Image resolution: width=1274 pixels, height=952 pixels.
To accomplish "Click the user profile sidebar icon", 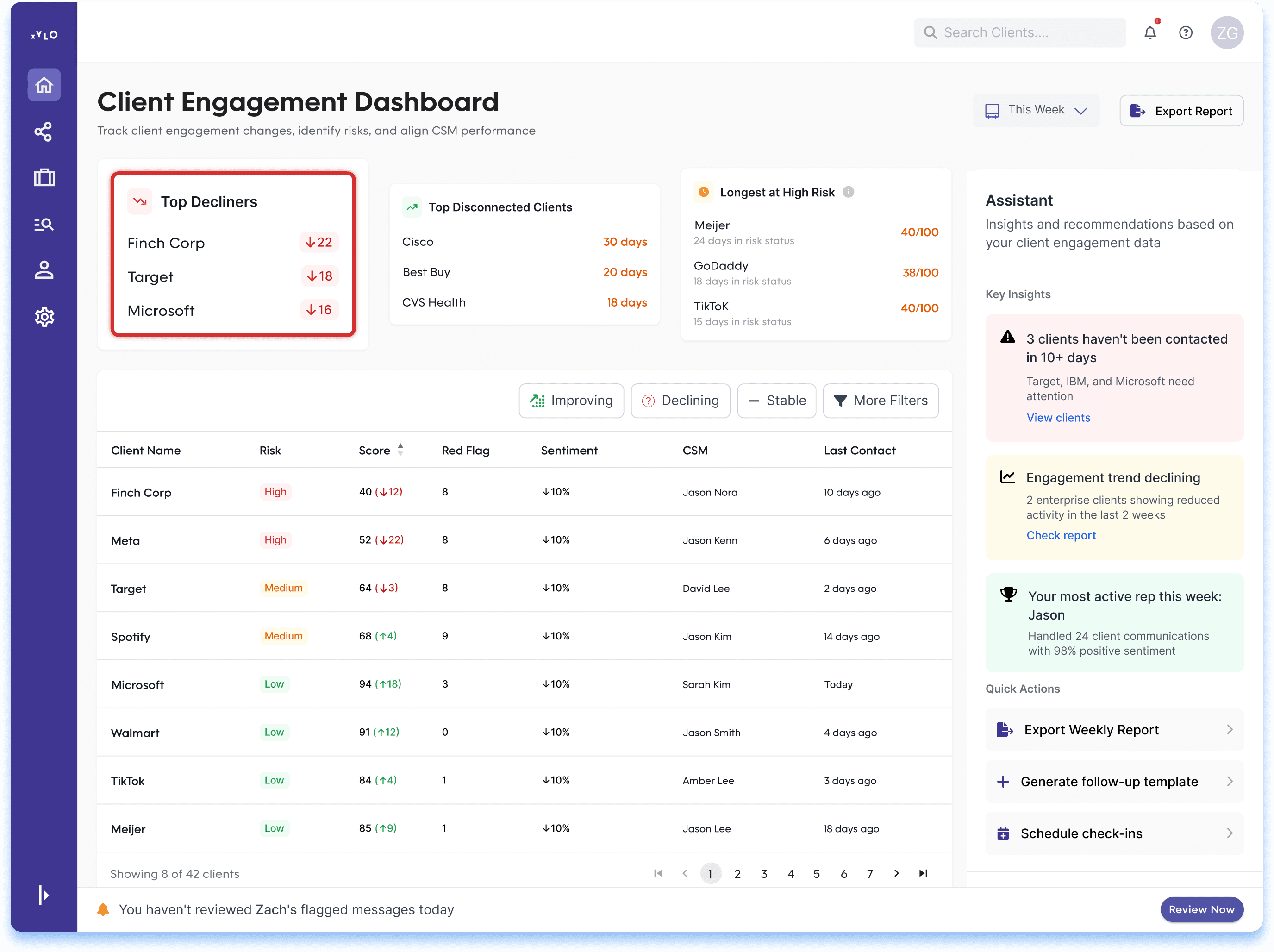I will click(44, 270).
